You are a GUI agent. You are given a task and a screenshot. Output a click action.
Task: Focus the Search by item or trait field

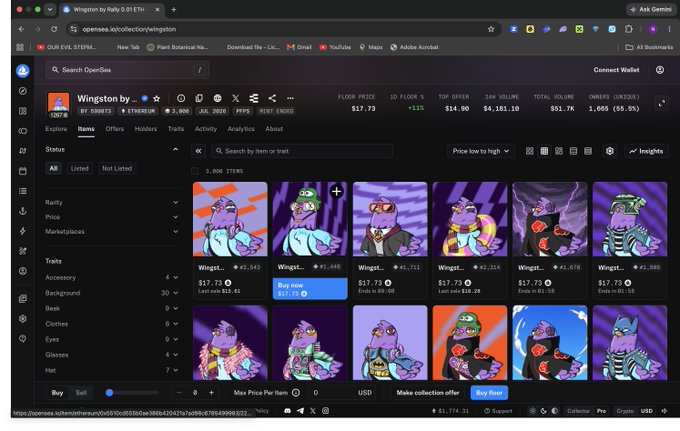(x=302, y=151)
